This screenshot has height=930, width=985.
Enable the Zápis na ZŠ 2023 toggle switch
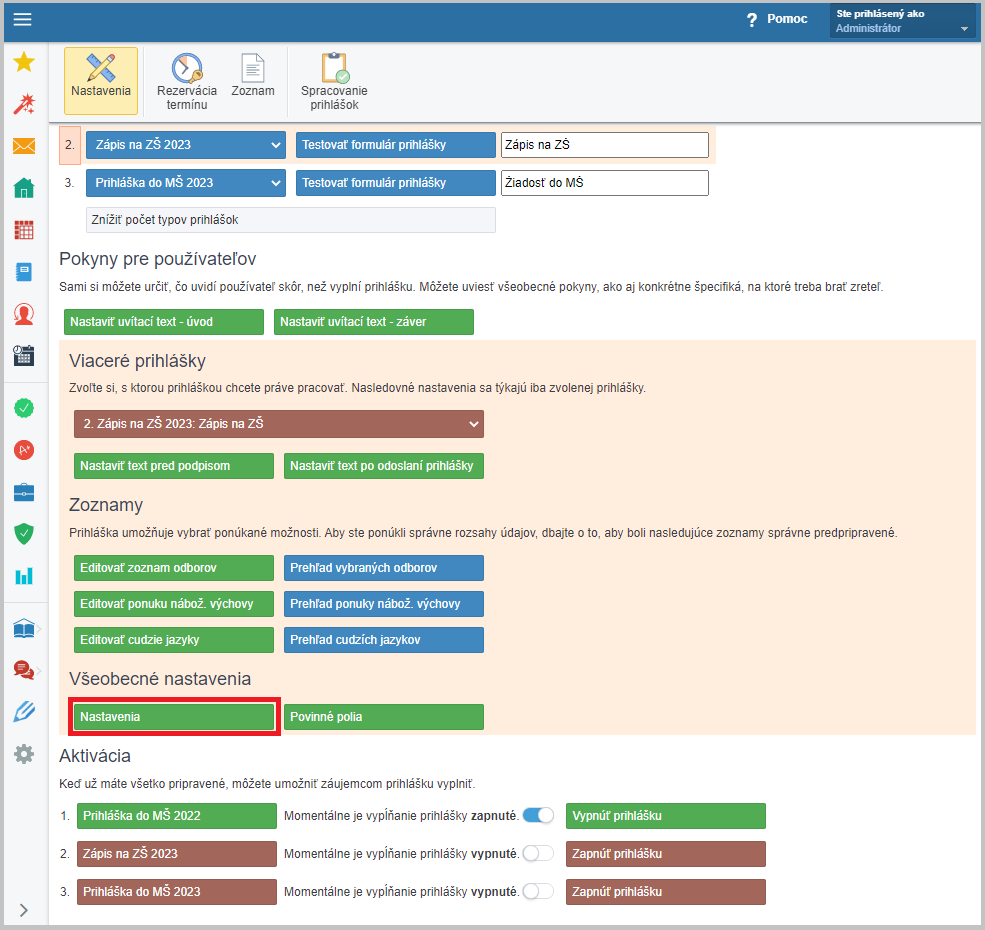click(x=538, y=853)
